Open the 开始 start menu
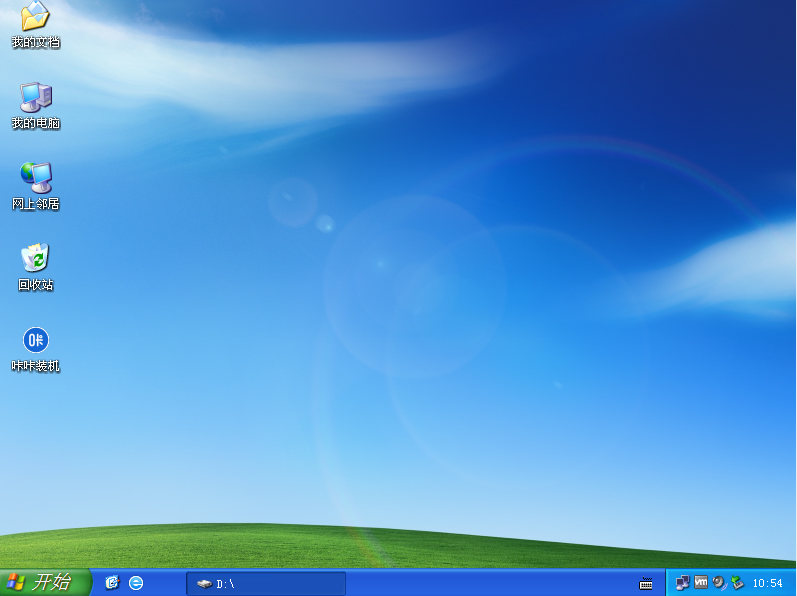 (45, 582)
